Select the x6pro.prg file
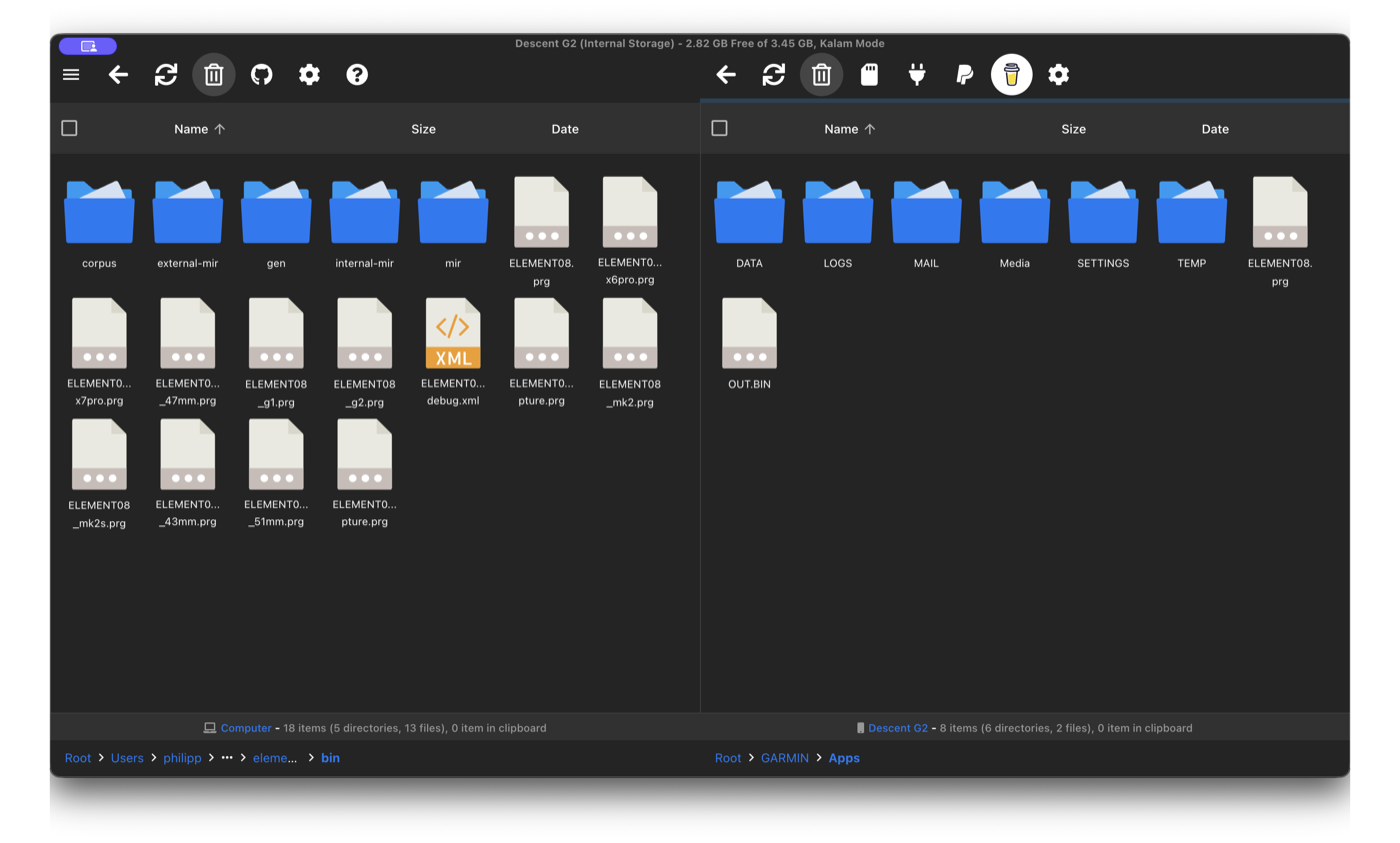The height and width of the screenshot is (843, 1400). pyautogui.click(x=630, y=232)
